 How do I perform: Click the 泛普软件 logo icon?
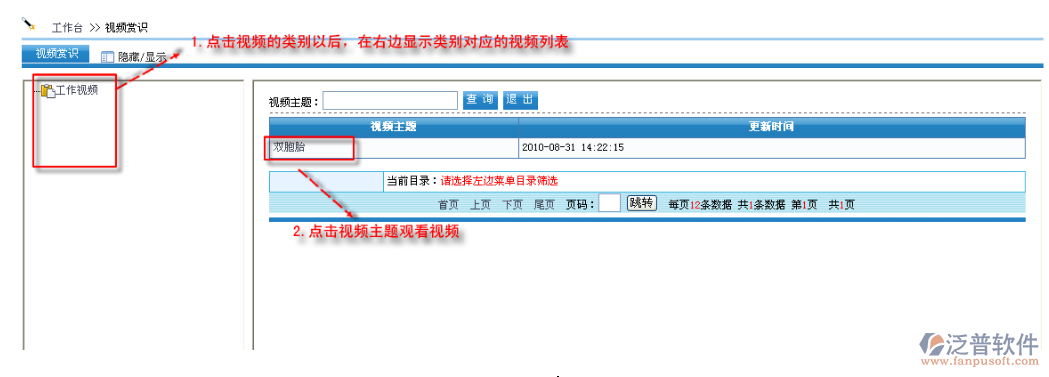pos(932,345)
